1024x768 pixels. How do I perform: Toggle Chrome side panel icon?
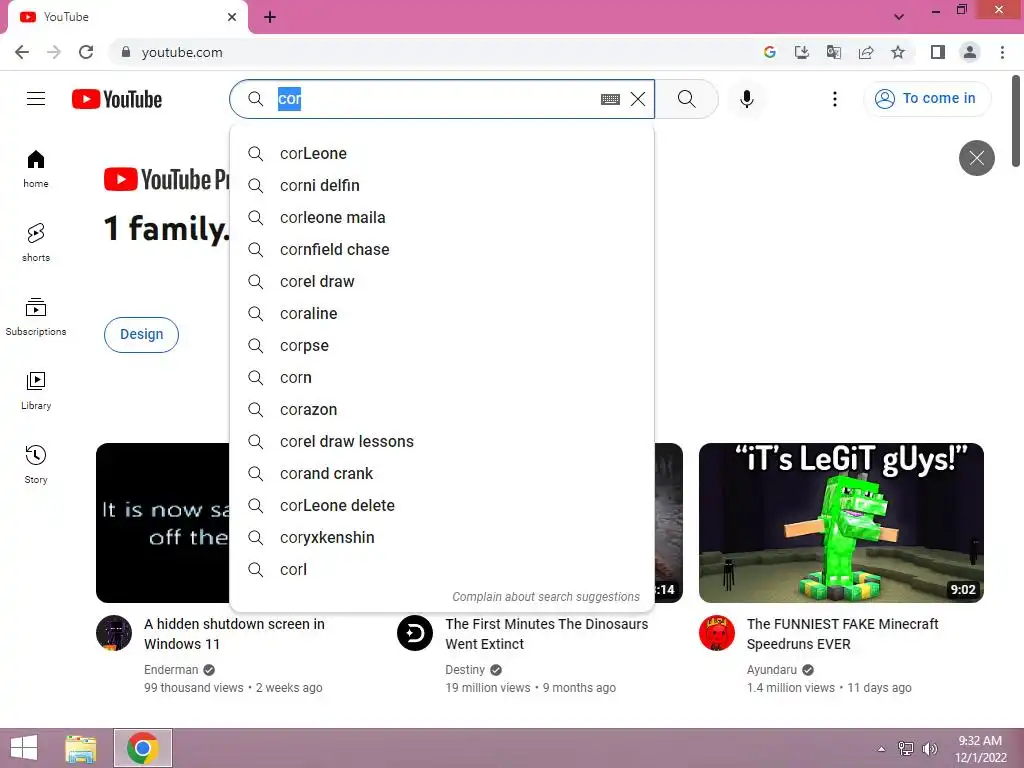tap(938, 52)
